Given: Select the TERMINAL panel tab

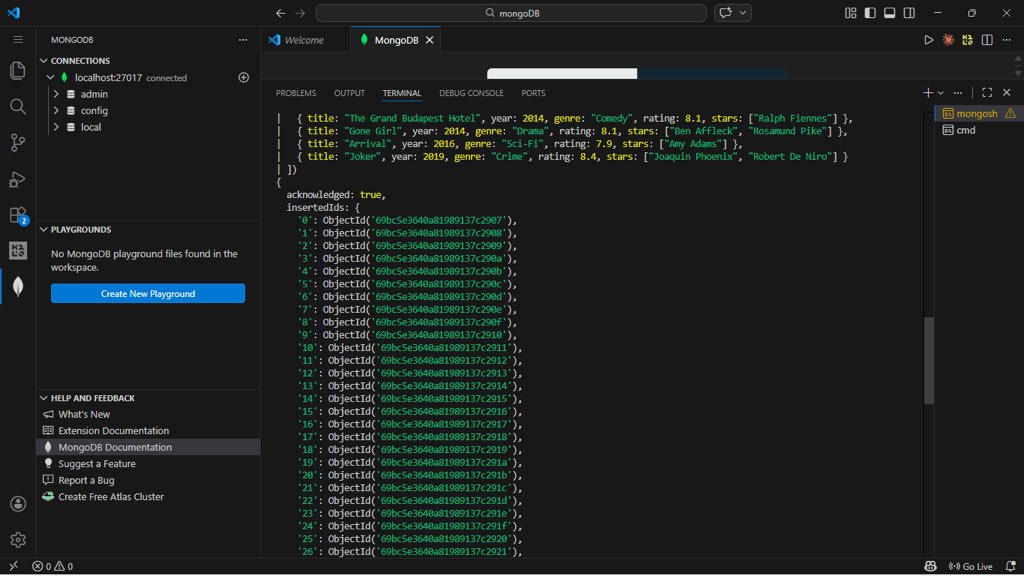Looking at the screenshot, I should [402, 93].
